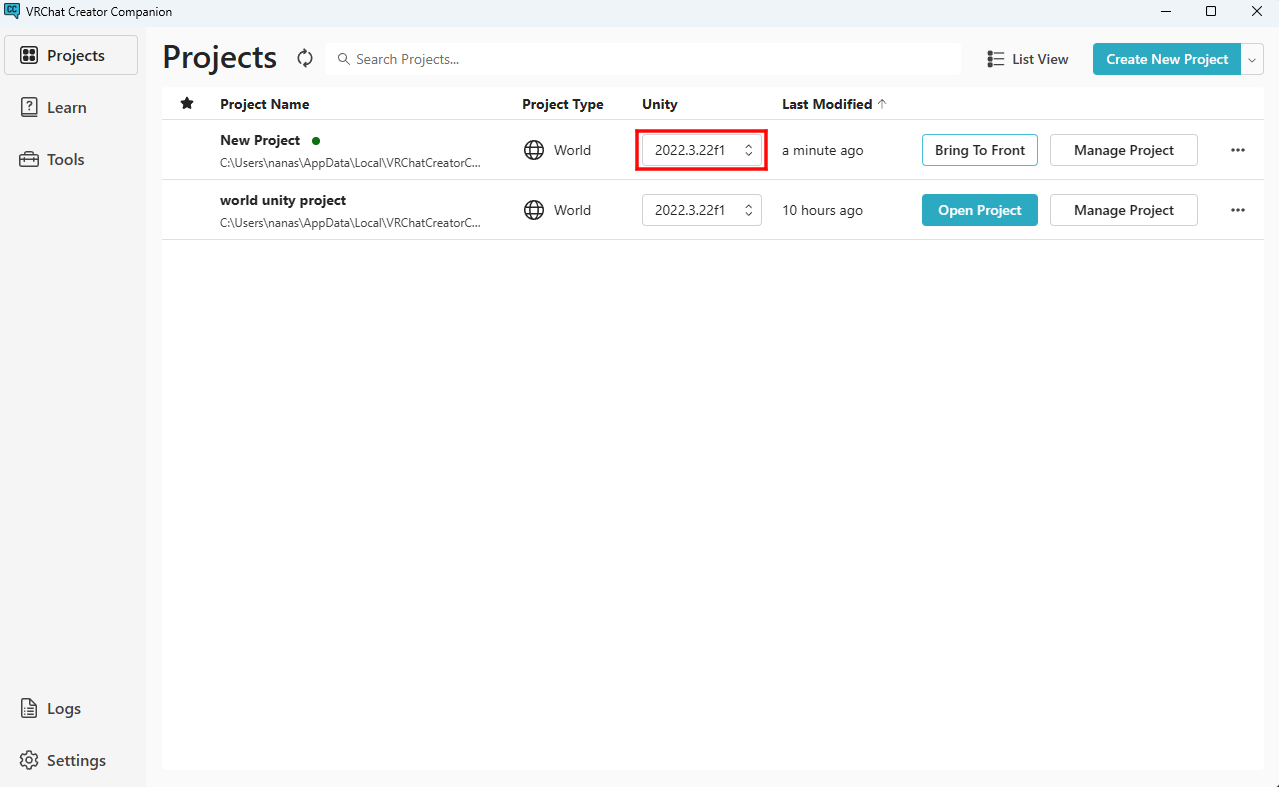The width and height of the screenshot is (1279, 787).
Task: Click the Last Modified sort arrow
Action: (x=882, y=104)
